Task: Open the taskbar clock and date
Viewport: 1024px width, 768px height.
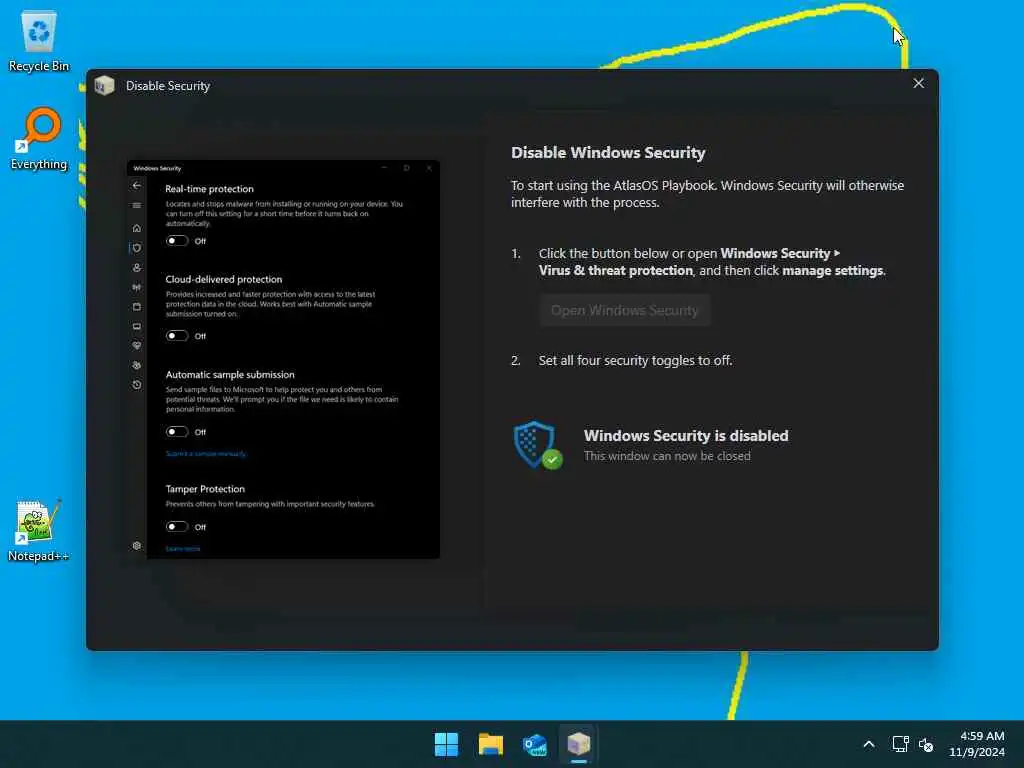Action: coord(976,744)
